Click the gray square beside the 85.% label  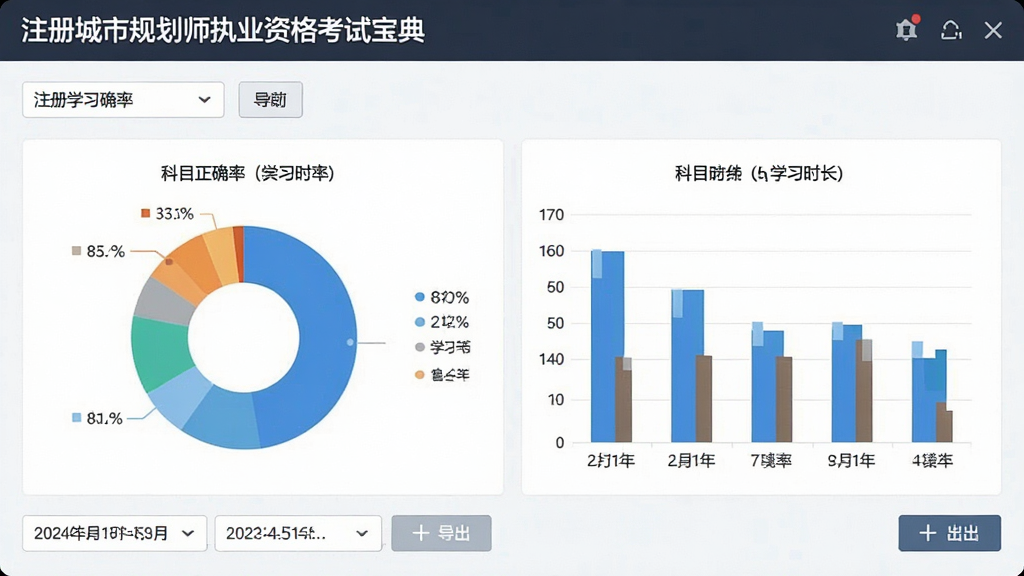pos(76,251)
